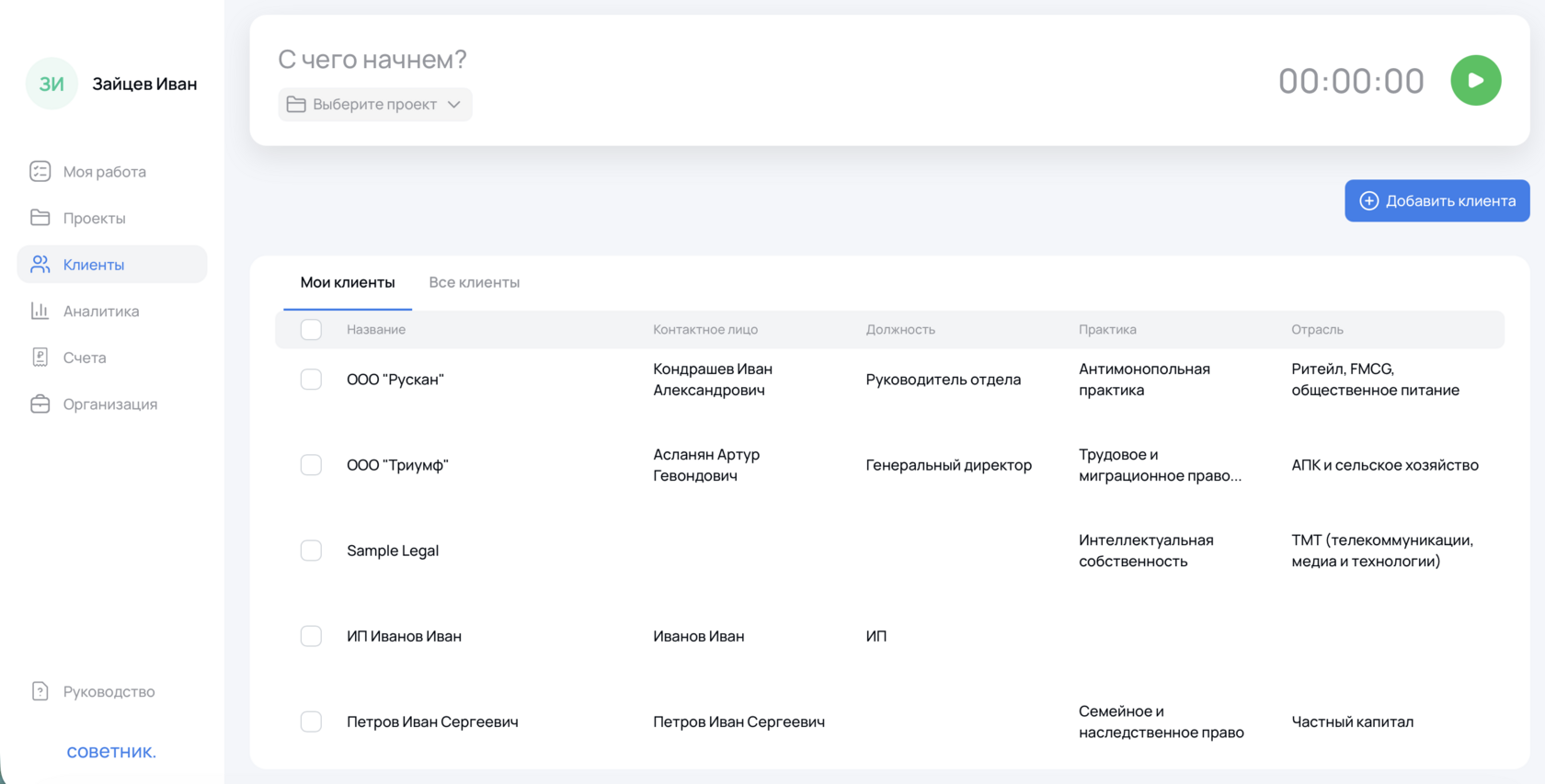Screen dimensions: 1545x784
Task: Click the С чего начнем? input field
Action: pyautogui.click(x=644, y=60)
